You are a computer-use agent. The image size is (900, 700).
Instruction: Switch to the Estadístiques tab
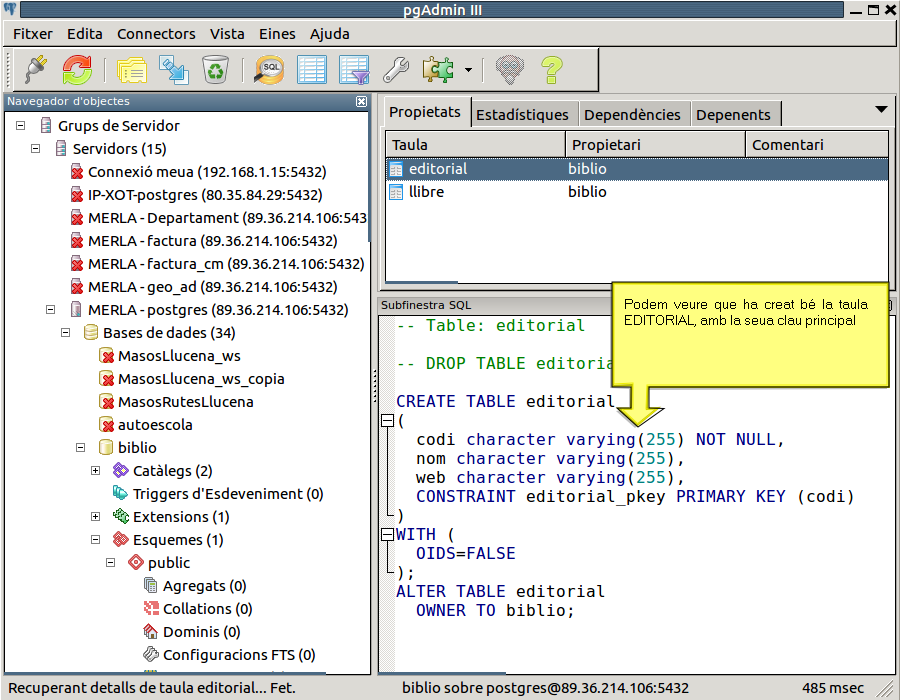click(x=522, y=115)
